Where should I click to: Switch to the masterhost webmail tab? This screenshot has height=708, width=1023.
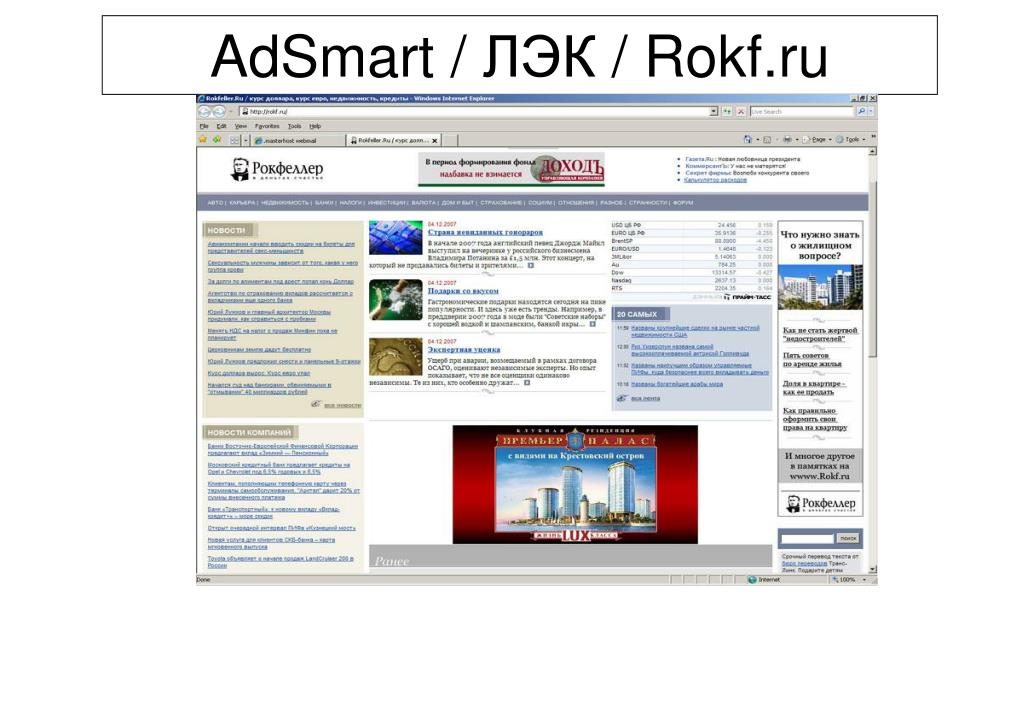(x=299, y=140)
